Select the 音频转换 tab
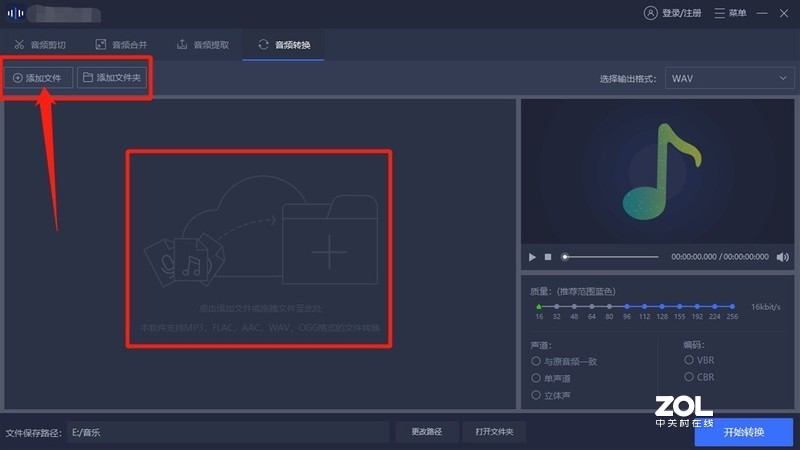This screenshot has height=450, width=800. tap(284, 45)
